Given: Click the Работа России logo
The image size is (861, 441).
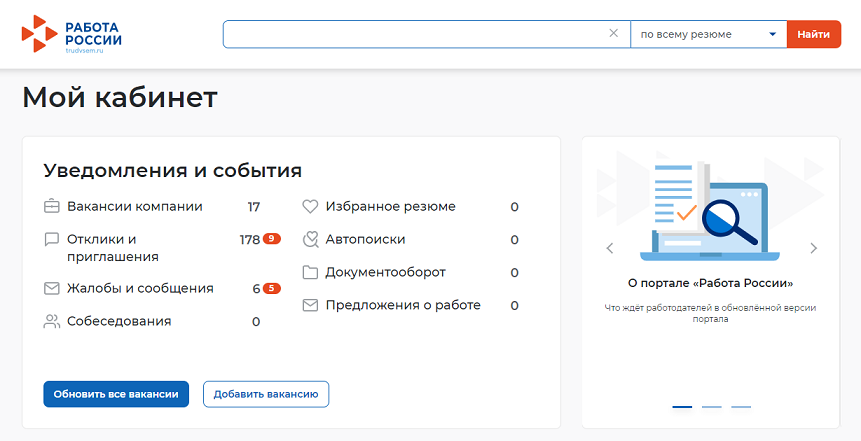Looking at the screenshot, I should [72, 34].
